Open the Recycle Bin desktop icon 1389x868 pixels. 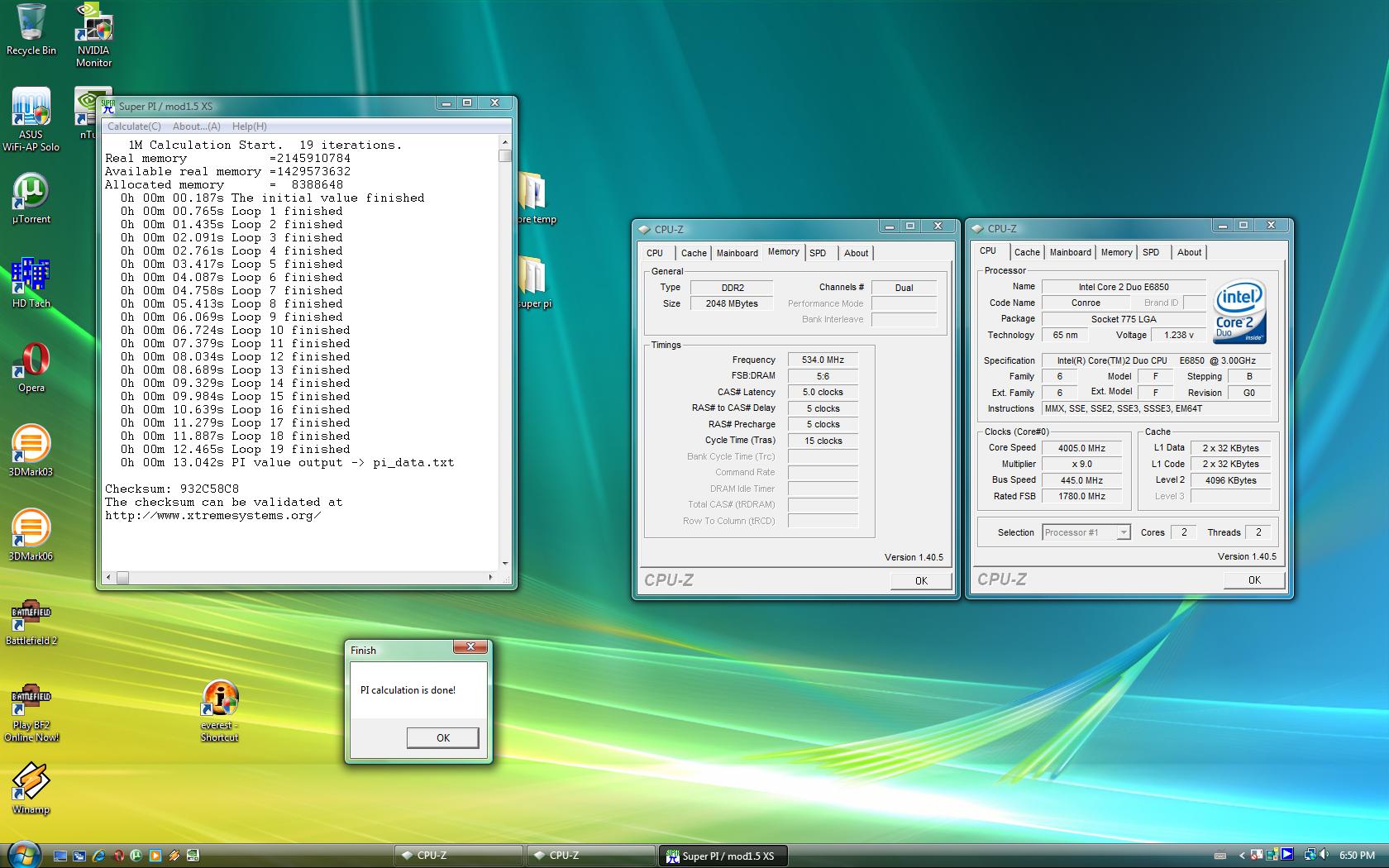click(x=31, y=30)
